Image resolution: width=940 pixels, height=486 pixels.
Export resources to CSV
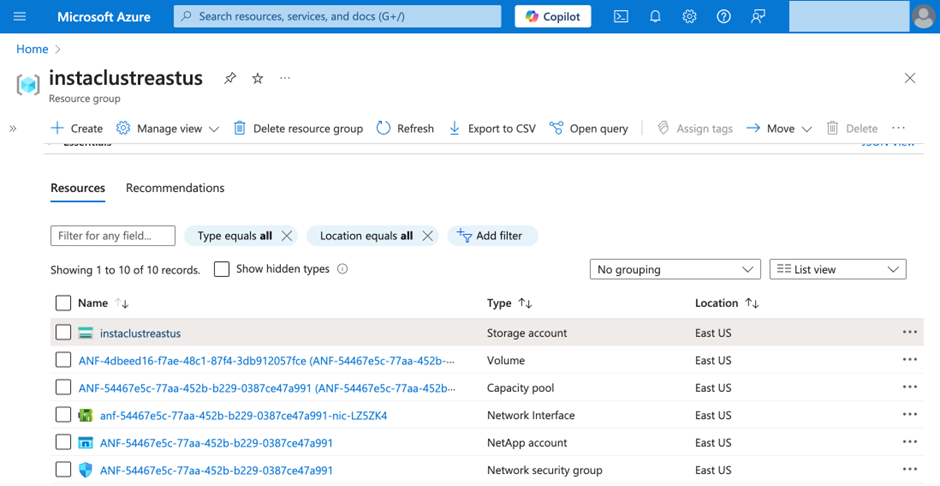492,128
